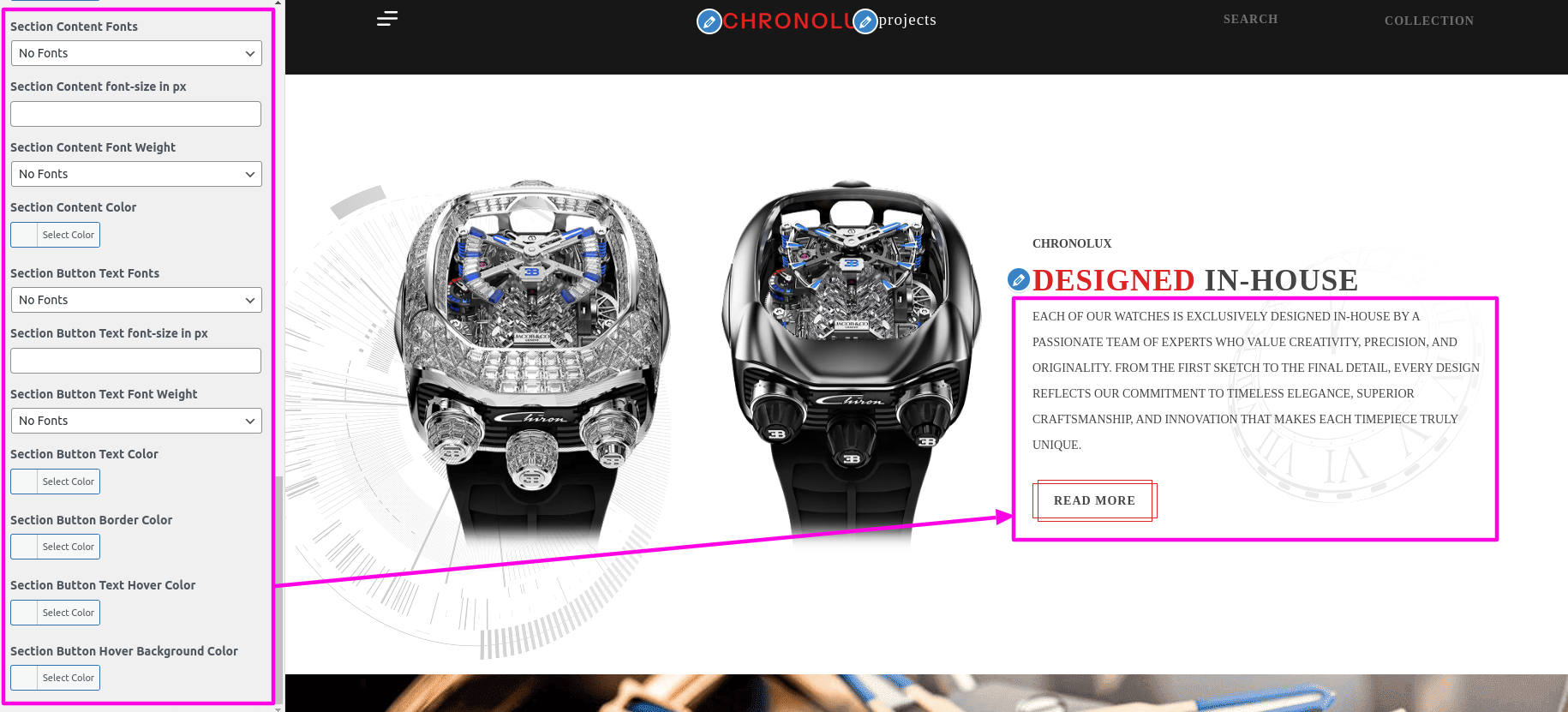Click the edit pencil icon beside CHRONOLUX logo

coord(709,21)
